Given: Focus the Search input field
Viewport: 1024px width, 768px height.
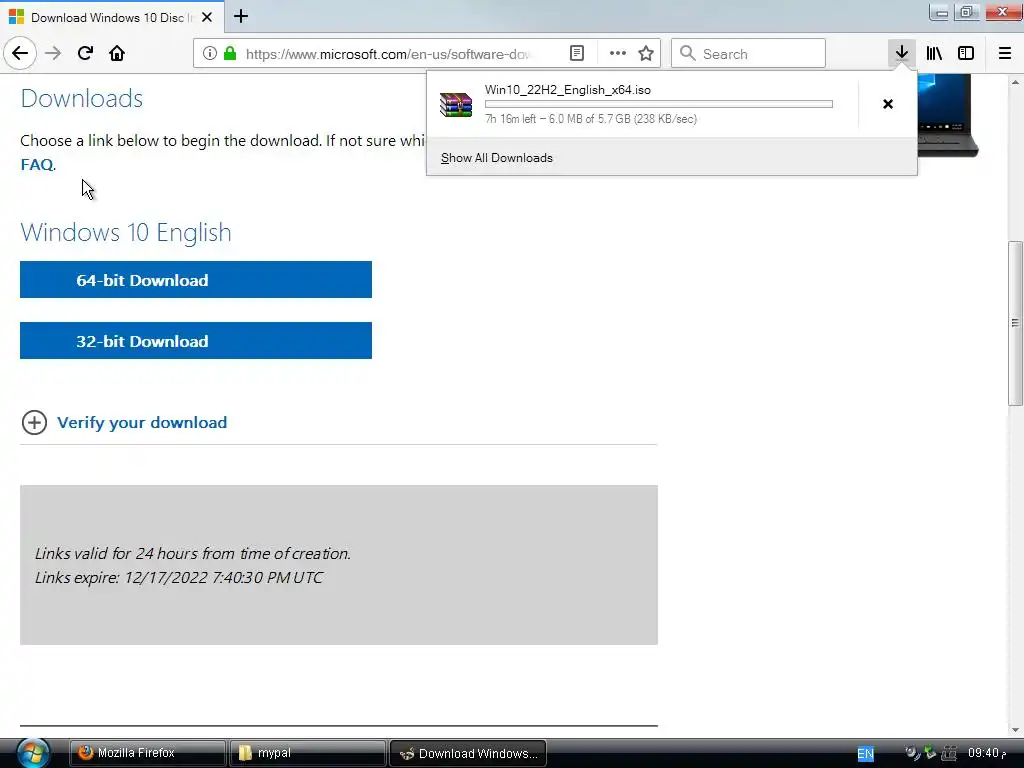Looking at the screenshot, I should (x=748, y=54).
